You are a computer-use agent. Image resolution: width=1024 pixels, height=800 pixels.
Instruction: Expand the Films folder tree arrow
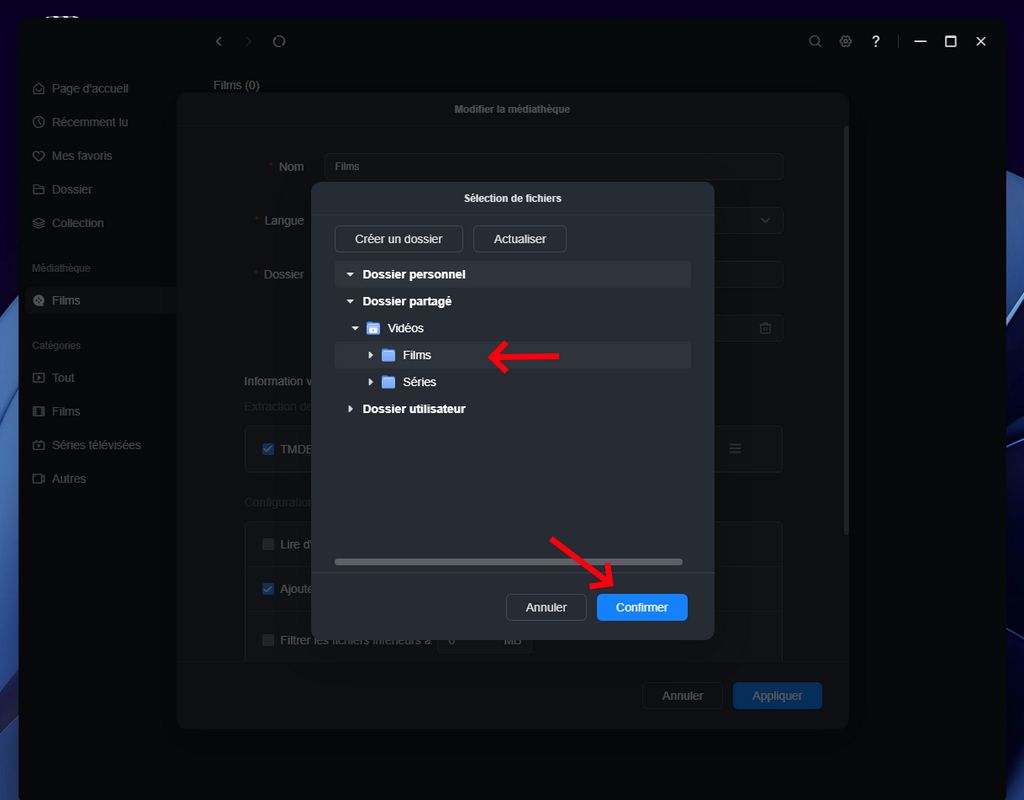tap(370, 355)
